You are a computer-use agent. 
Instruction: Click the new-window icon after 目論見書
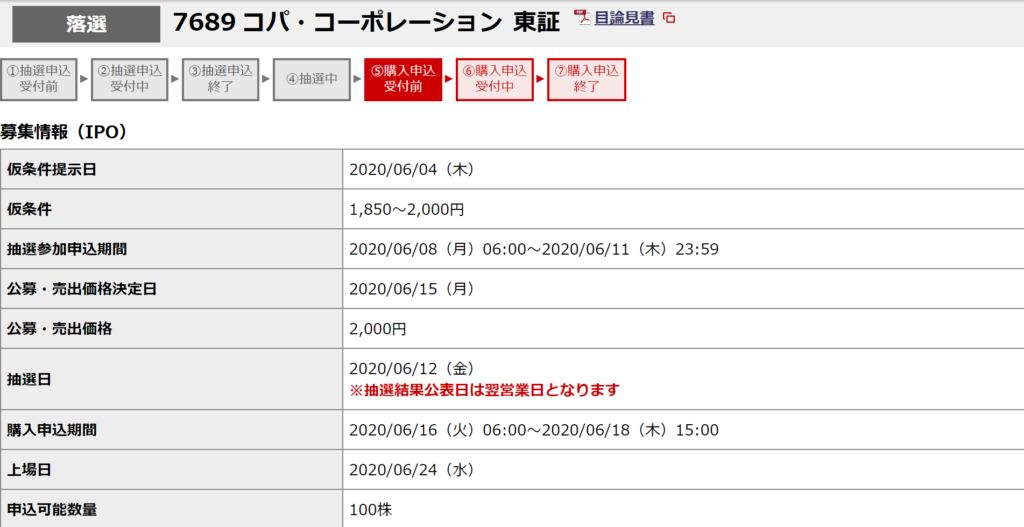pyautogui.click(x=669, y=18)
